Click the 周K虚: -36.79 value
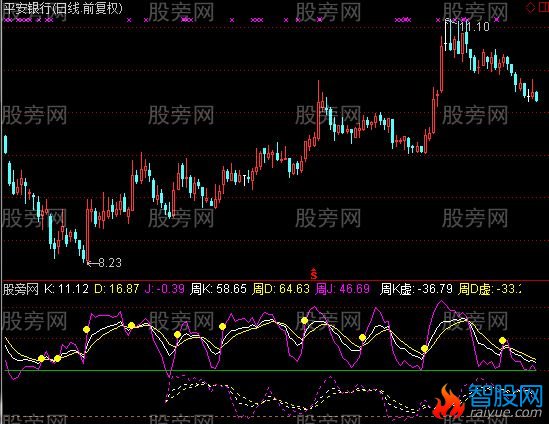549x424 pixels. (416, 289)
